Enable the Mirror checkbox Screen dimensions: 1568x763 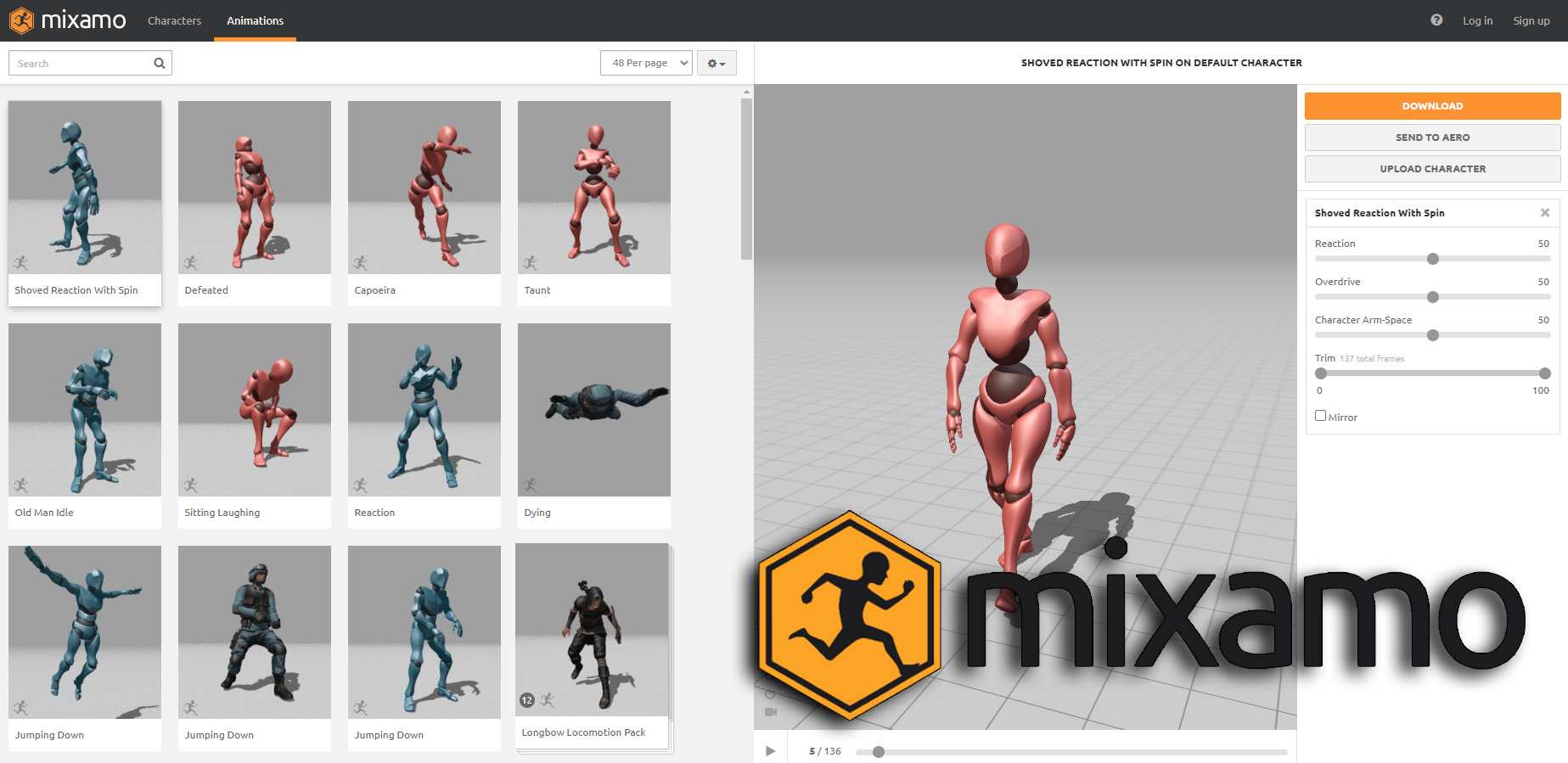pos(1320,416)
